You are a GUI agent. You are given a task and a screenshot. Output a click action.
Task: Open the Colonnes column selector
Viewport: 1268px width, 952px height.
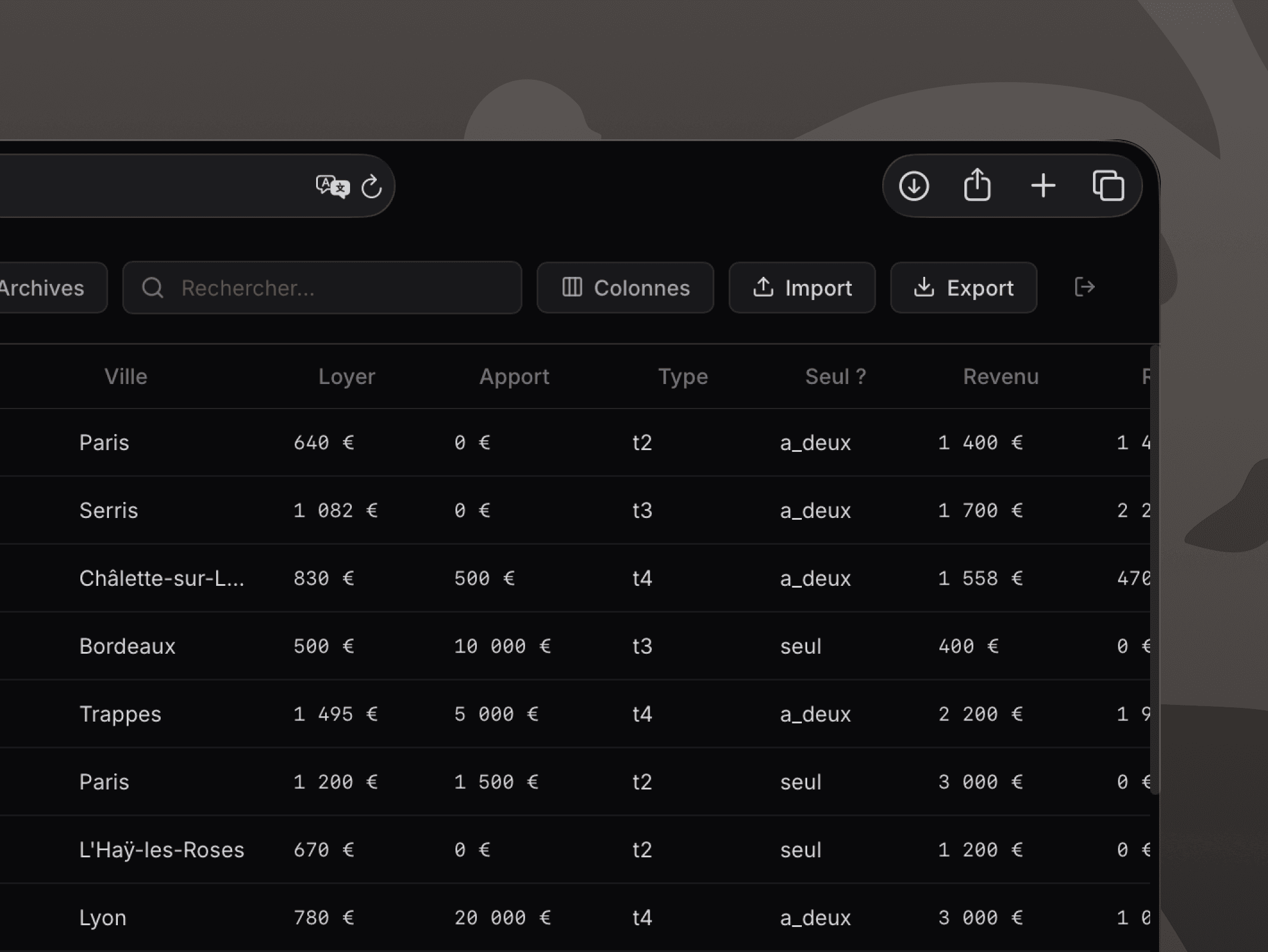pyautogui.click(x=625, y=288)
